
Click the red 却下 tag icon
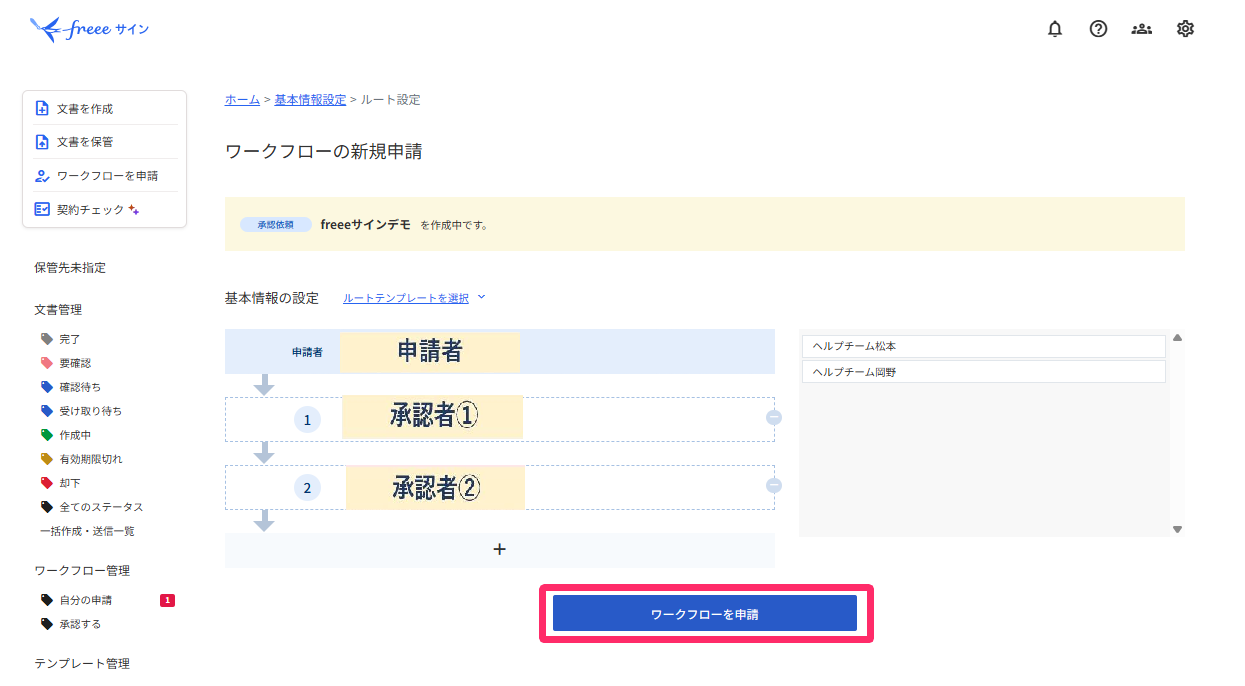46,483
